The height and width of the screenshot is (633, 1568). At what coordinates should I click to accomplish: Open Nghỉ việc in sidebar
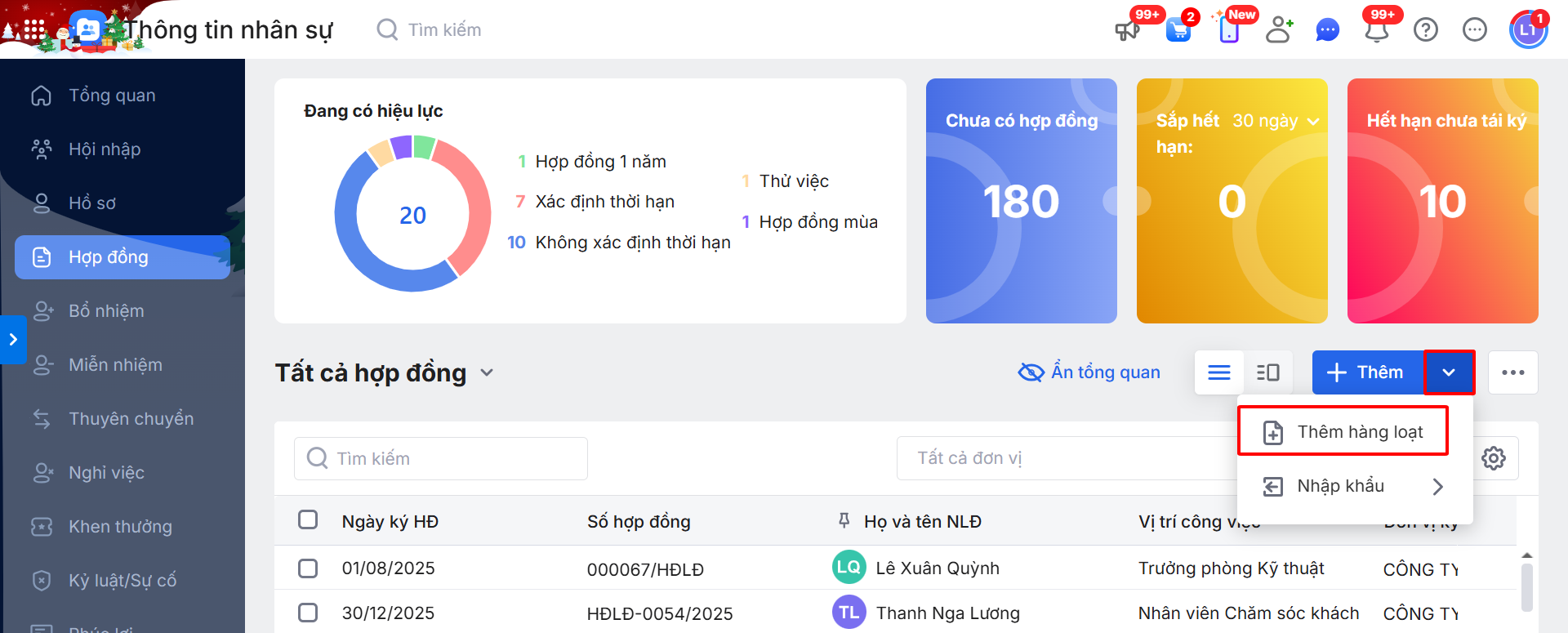tap(122, 473)
